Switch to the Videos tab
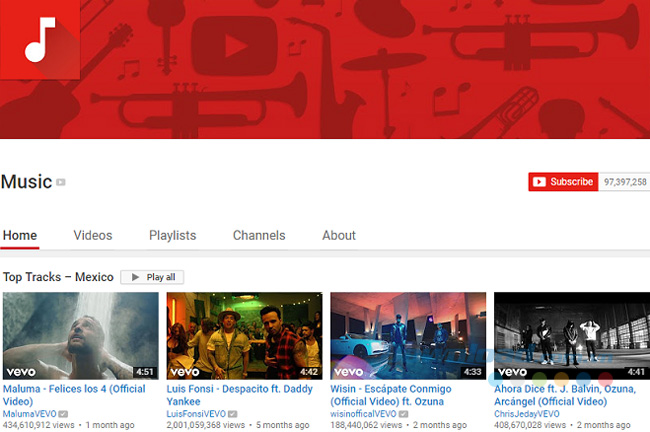This screenshot has height=432, width=650. (x=93, y=235)
